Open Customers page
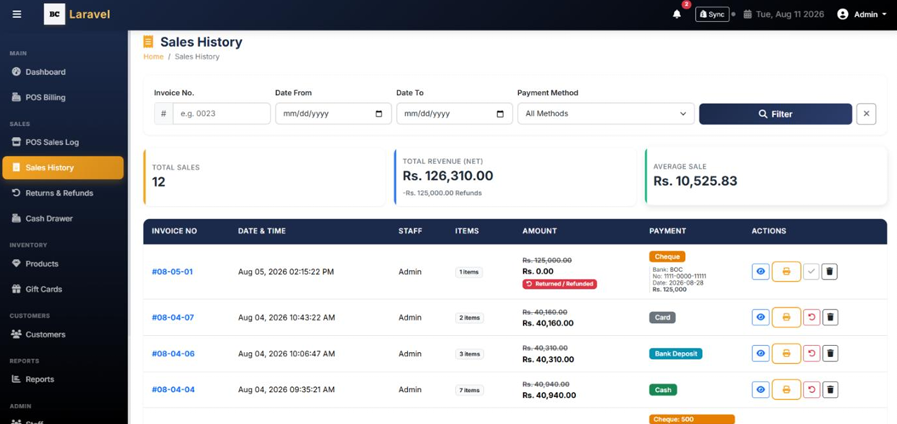This screenshot has width=897, height=424. point(63,334)
